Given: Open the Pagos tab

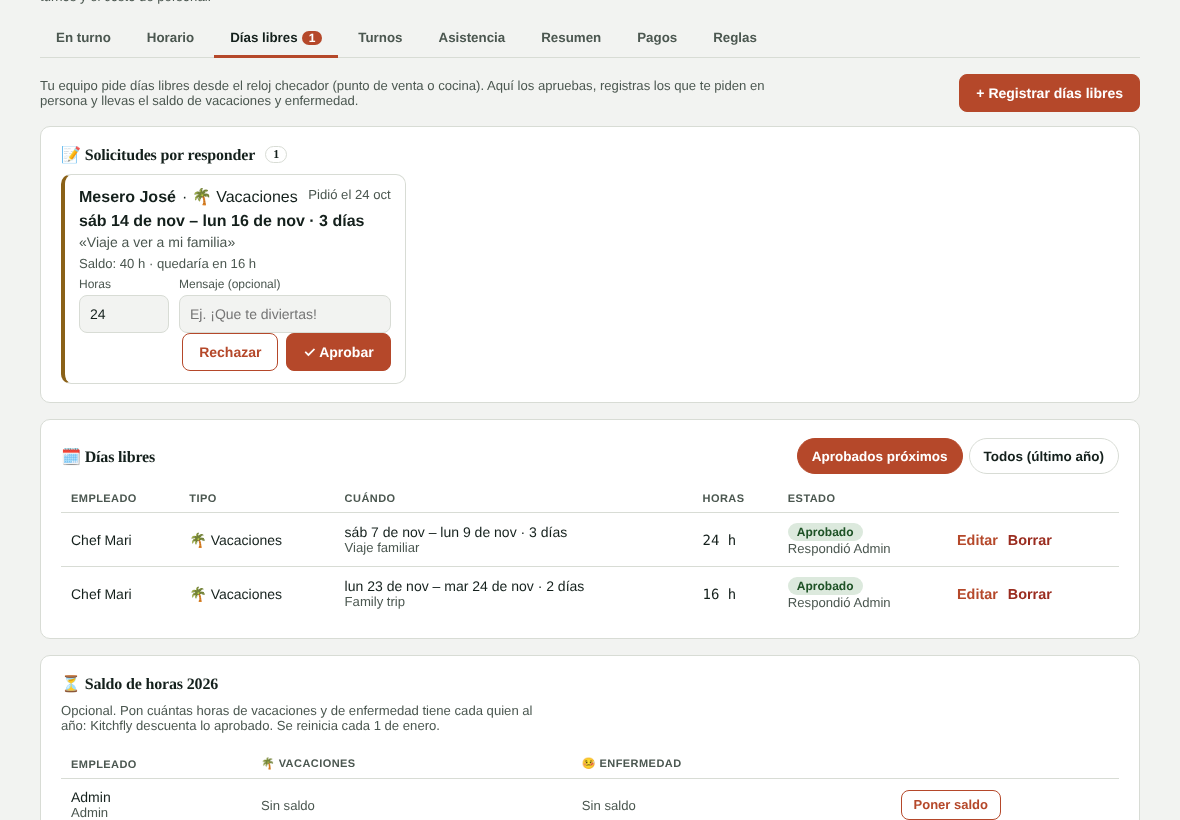Looking at the screenshot, I should coord(657,38).
